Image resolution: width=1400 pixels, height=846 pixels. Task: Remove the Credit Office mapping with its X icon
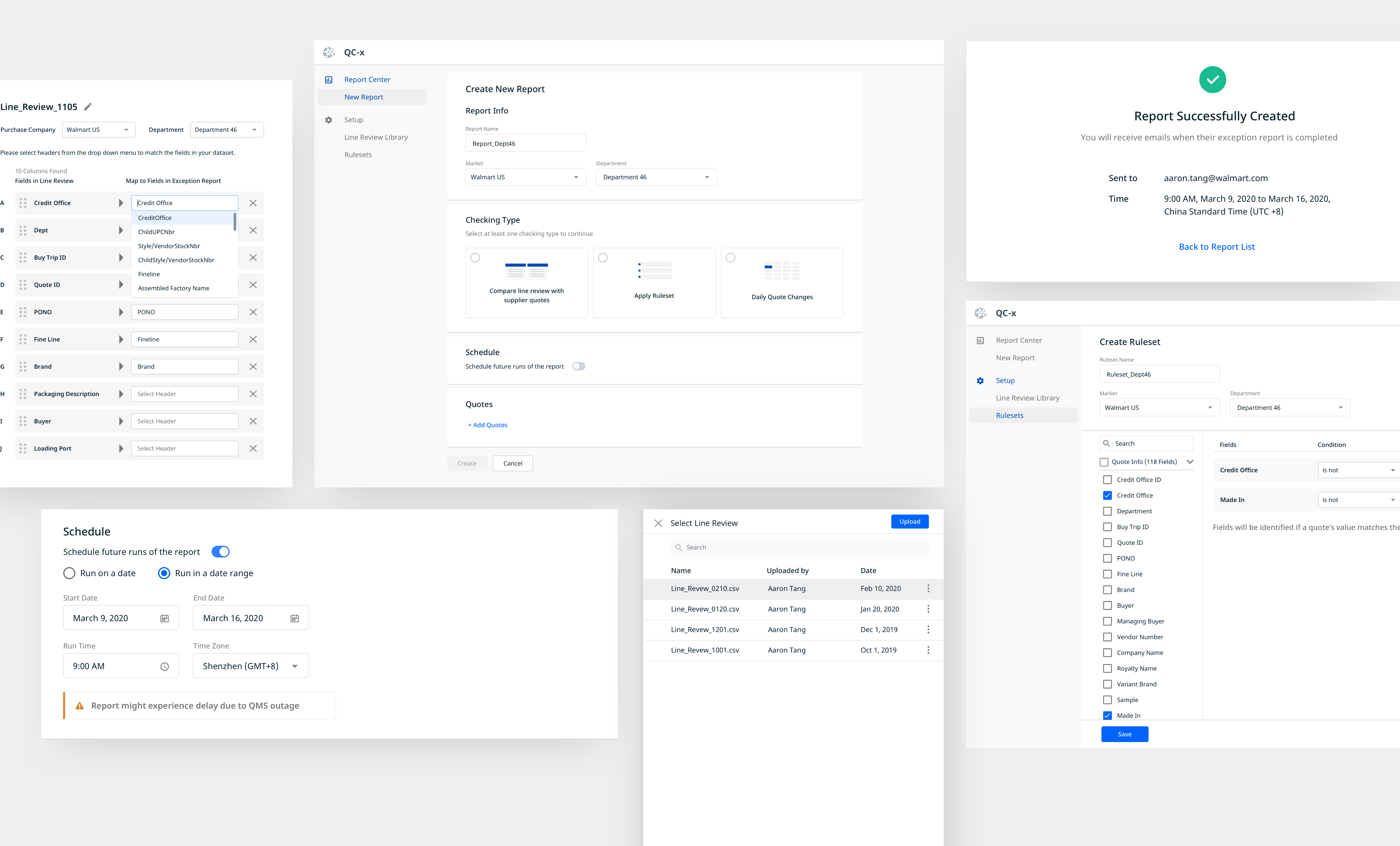pos(253,203)
